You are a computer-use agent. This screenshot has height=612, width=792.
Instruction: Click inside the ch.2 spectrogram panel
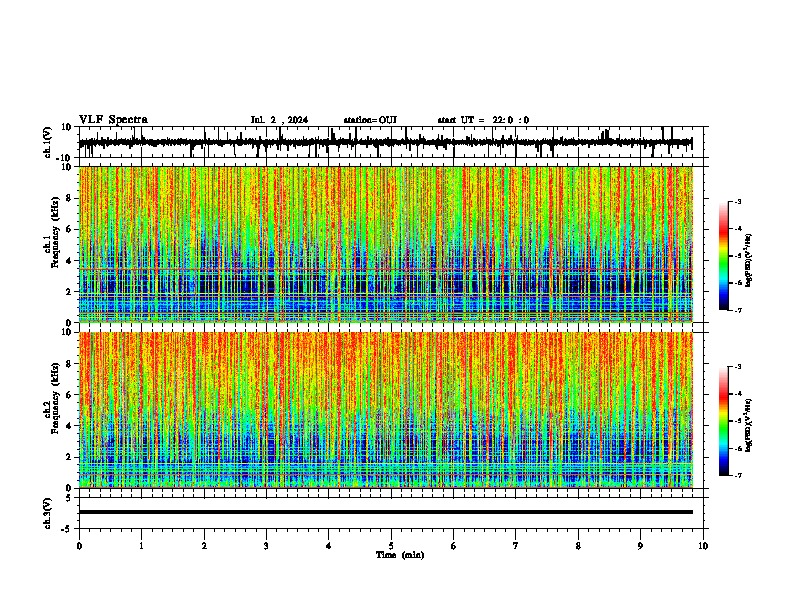[x=385, y=410]
